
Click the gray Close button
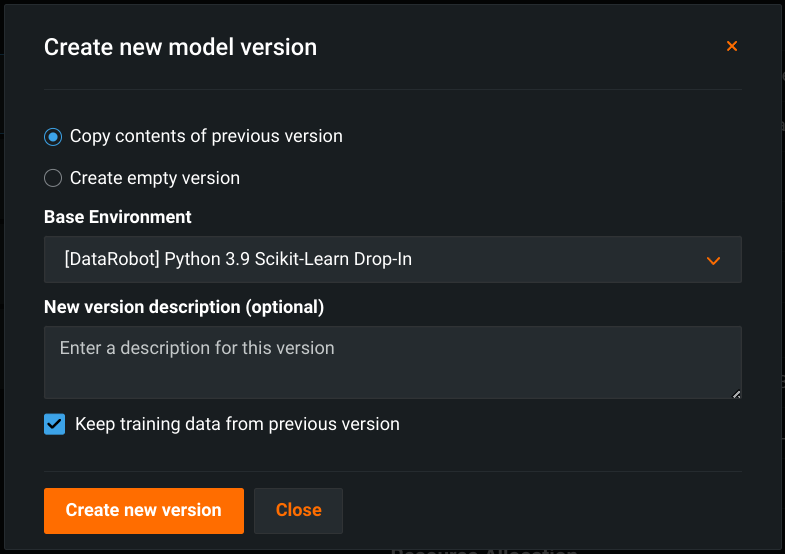click(298, 510)
